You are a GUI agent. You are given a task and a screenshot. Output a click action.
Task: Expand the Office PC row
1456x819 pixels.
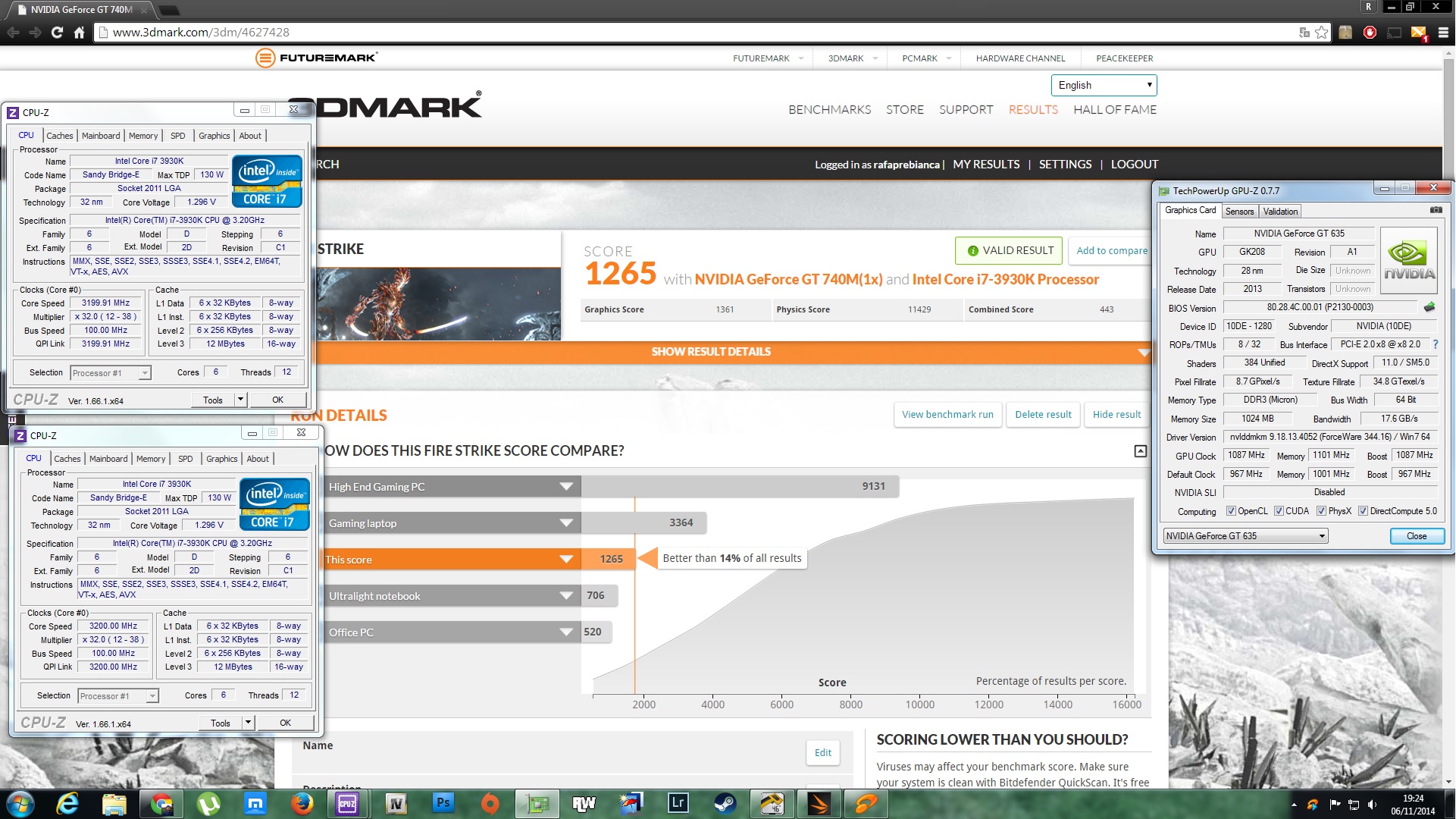coord(566,632)
